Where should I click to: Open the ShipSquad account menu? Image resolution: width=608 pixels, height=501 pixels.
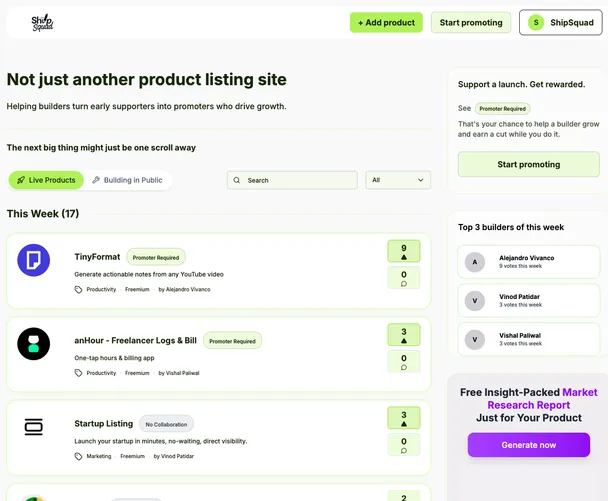(x=561, y=22)
